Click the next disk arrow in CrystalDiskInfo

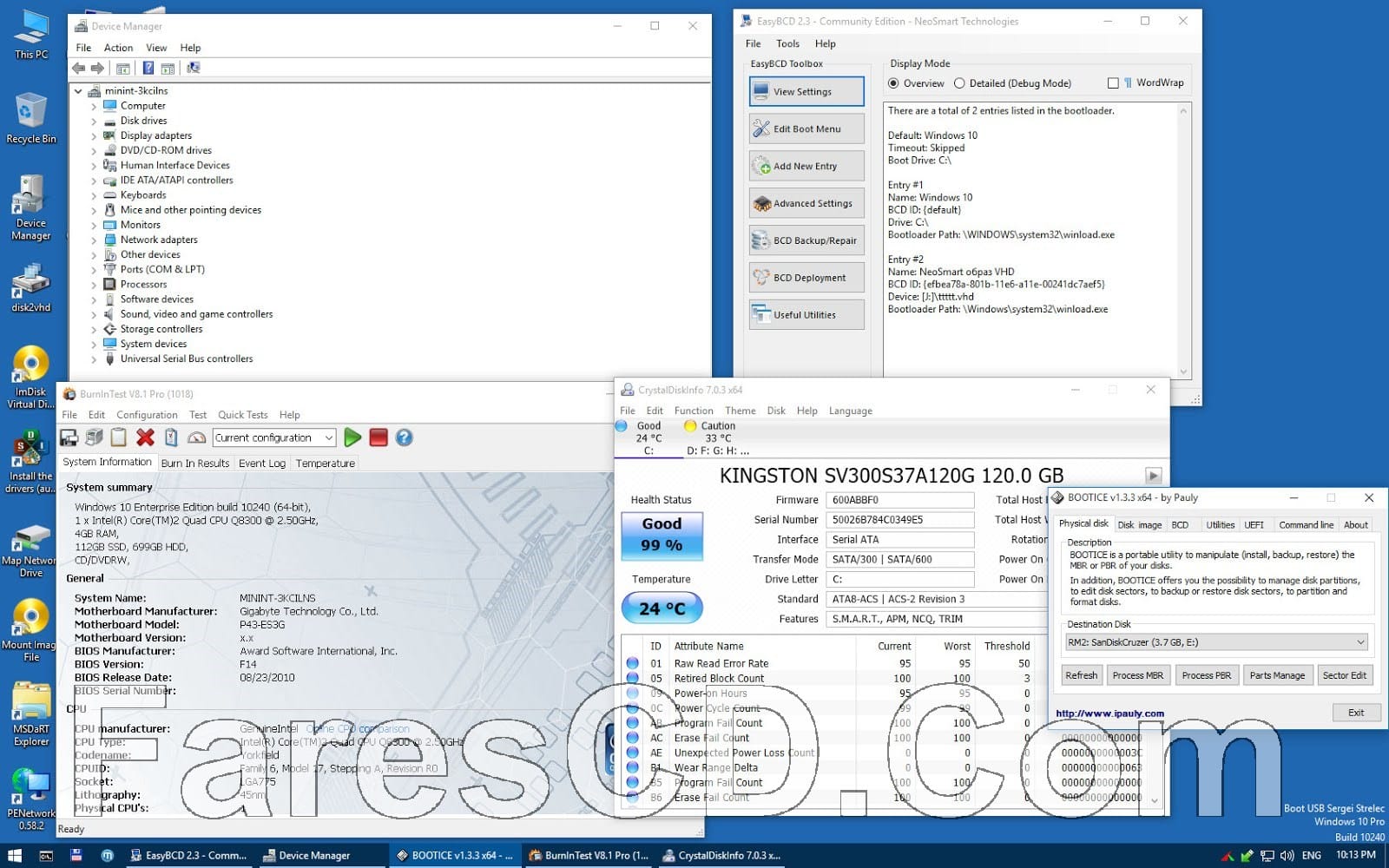(1153, 476)
